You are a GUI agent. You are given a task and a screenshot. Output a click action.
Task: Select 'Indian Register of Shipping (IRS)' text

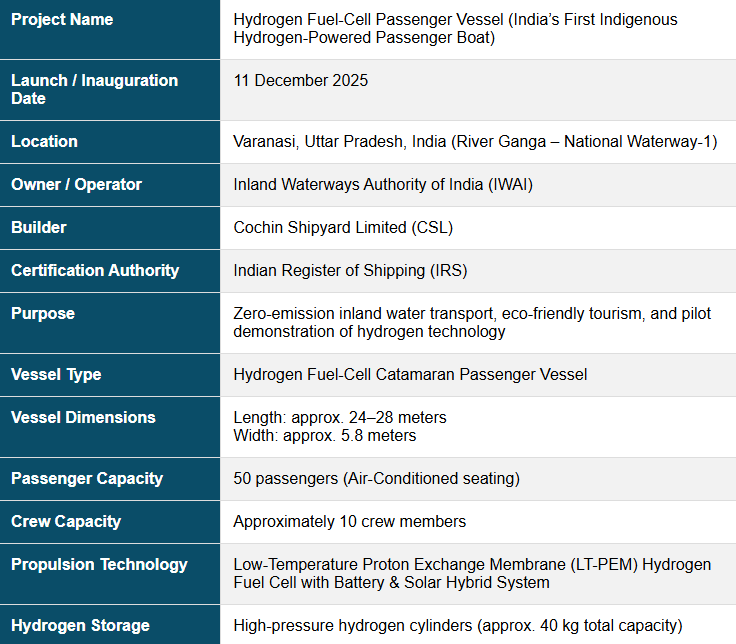click(350, 271)
